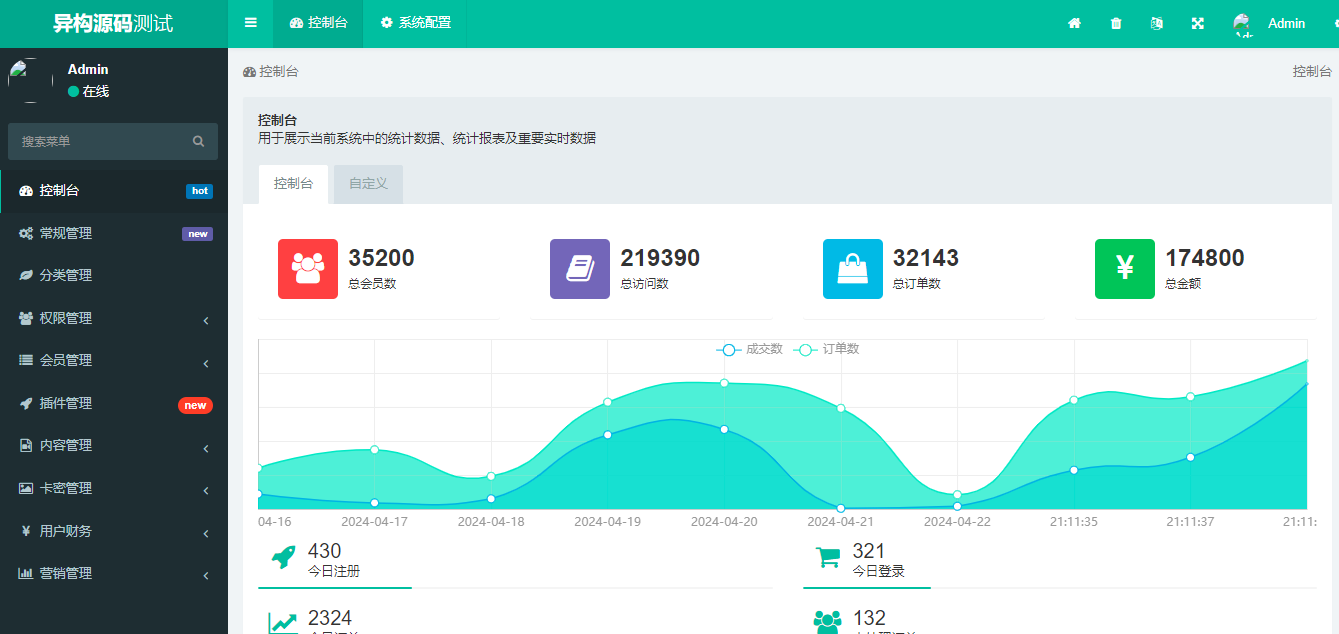The width and height of the screenshot is (1339, 634).
Task: Click the shopping bag icon on 总订单数 card
Action: pyautogui.click(x=852, y=268)
